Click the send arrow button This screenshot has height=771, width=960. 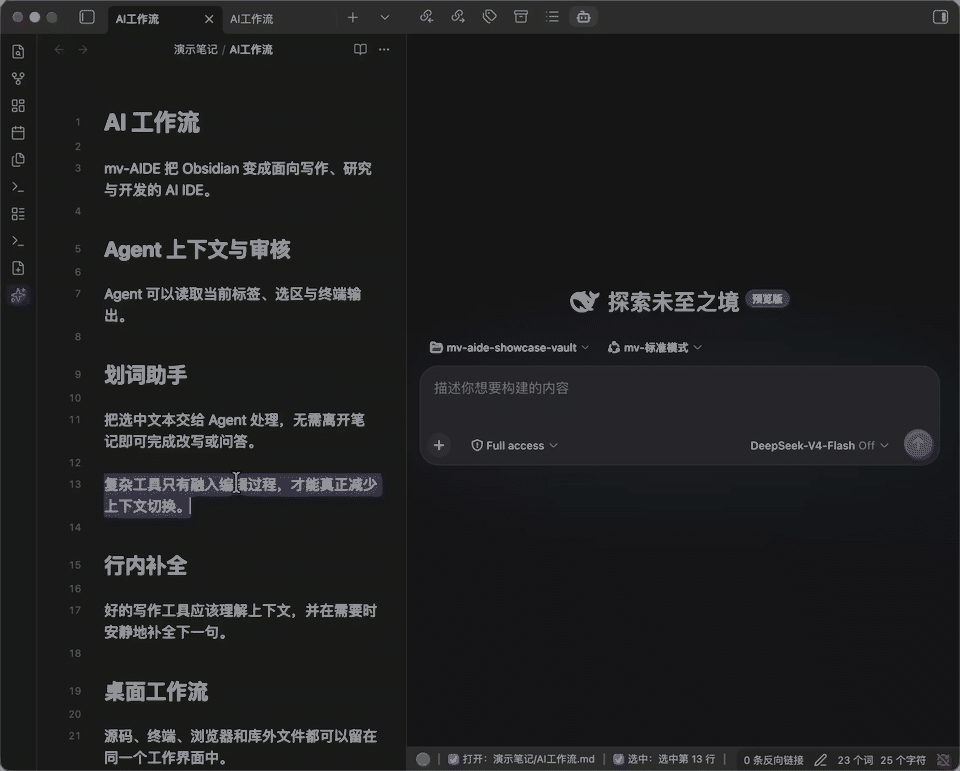coord(918,445)
